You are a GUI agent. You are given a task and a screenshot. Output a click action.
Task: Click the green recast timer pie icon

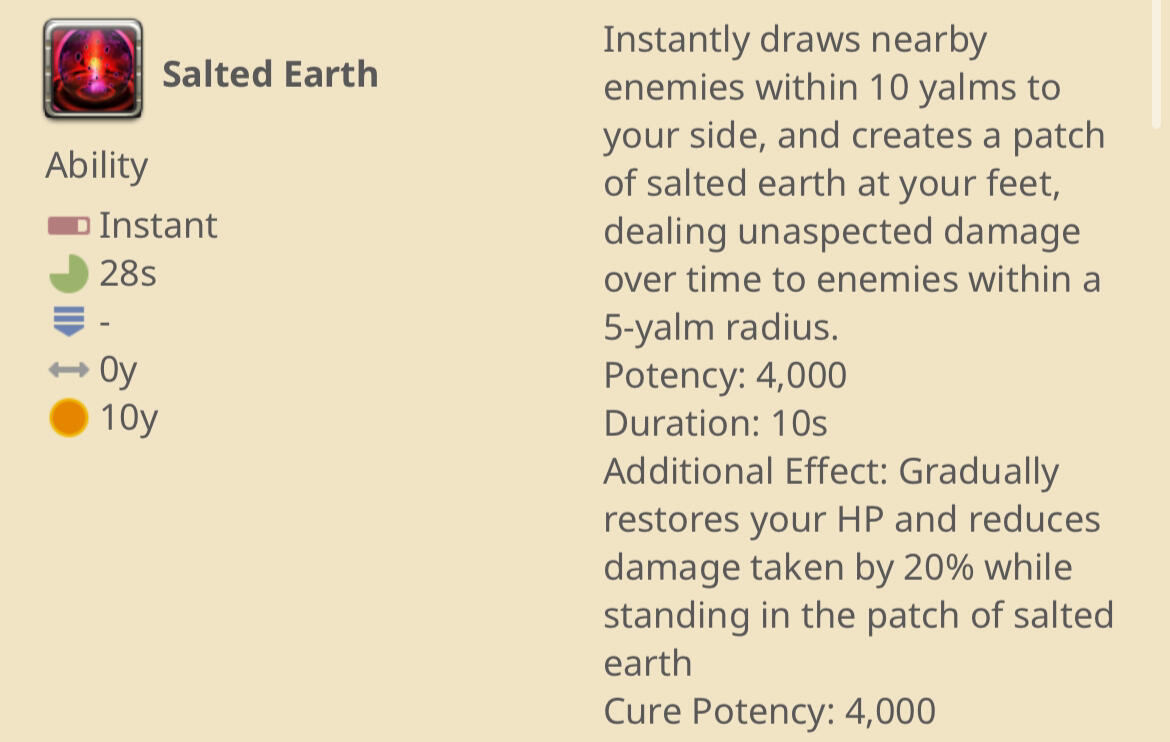[x=68, y=274]
